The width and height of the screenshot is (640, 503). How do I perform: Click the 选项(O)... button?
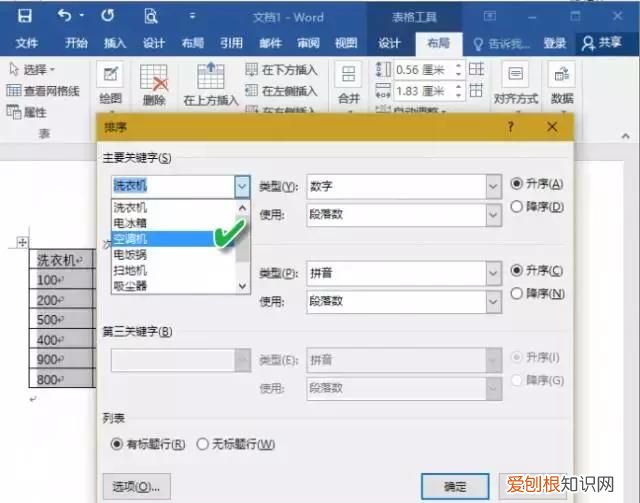click(137, 486)
